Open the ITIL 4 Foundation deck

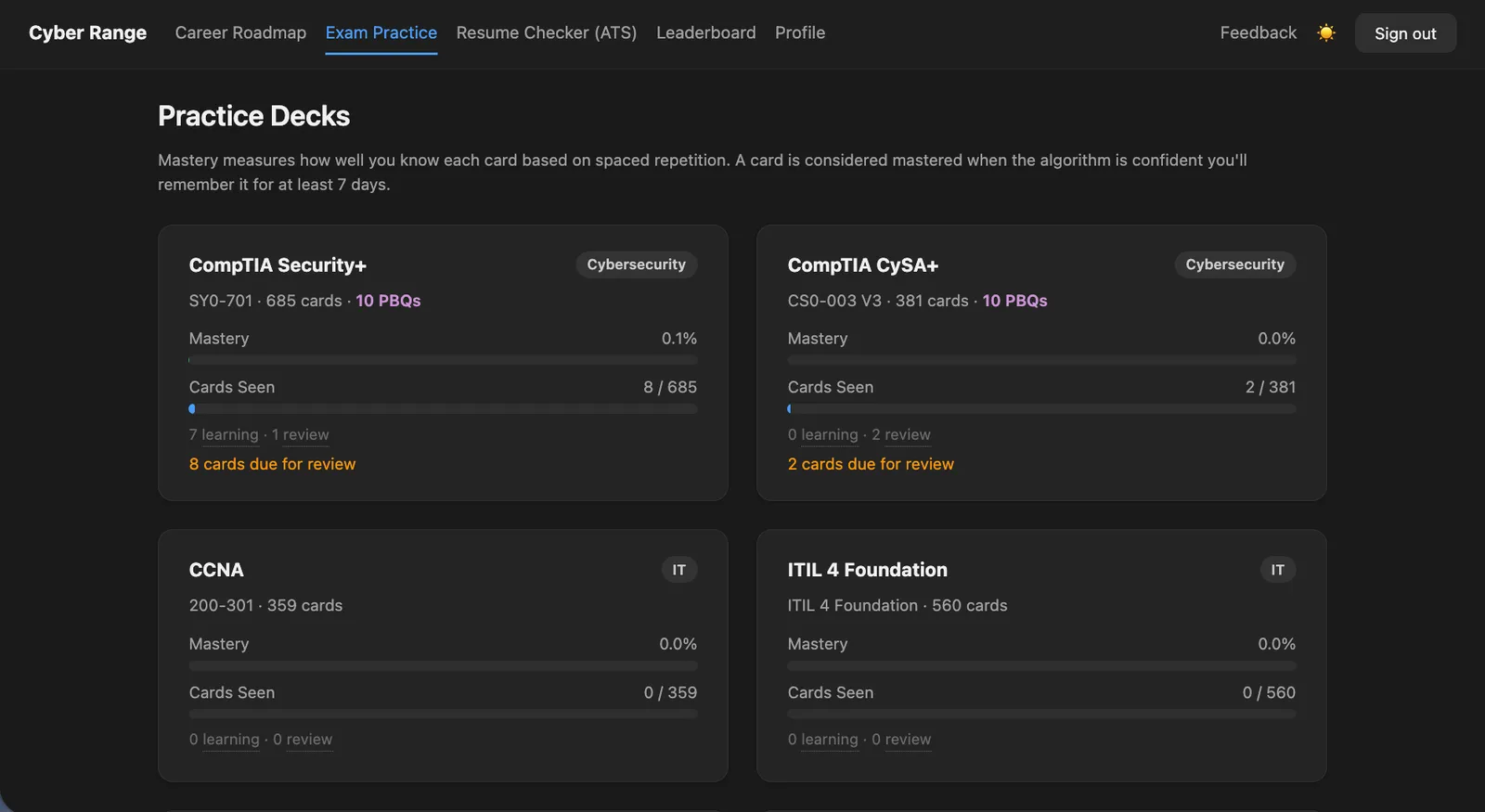(x=1041, y=655)
